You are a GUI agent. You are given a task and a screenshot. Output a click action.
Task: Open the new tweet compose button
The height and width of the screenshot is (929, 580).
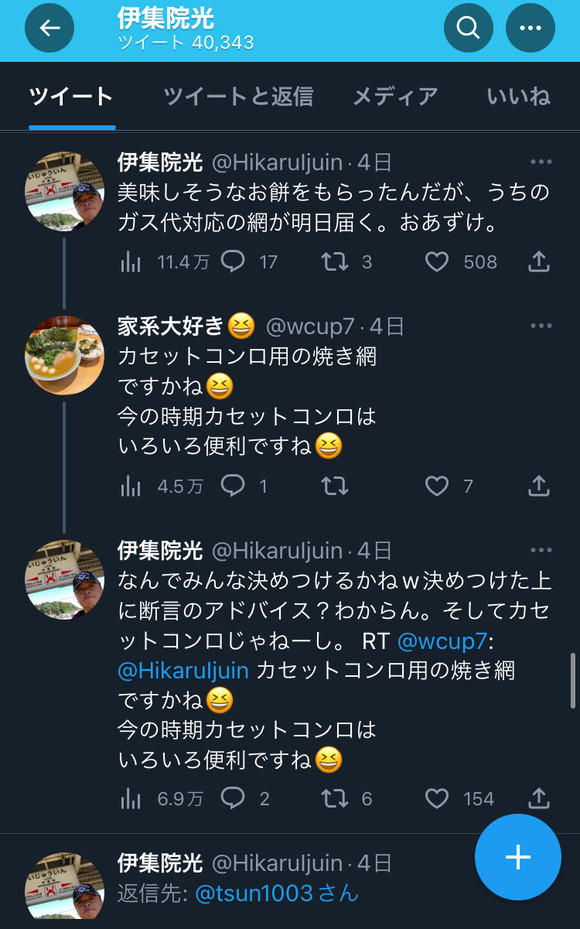click(x=517, y=857)
